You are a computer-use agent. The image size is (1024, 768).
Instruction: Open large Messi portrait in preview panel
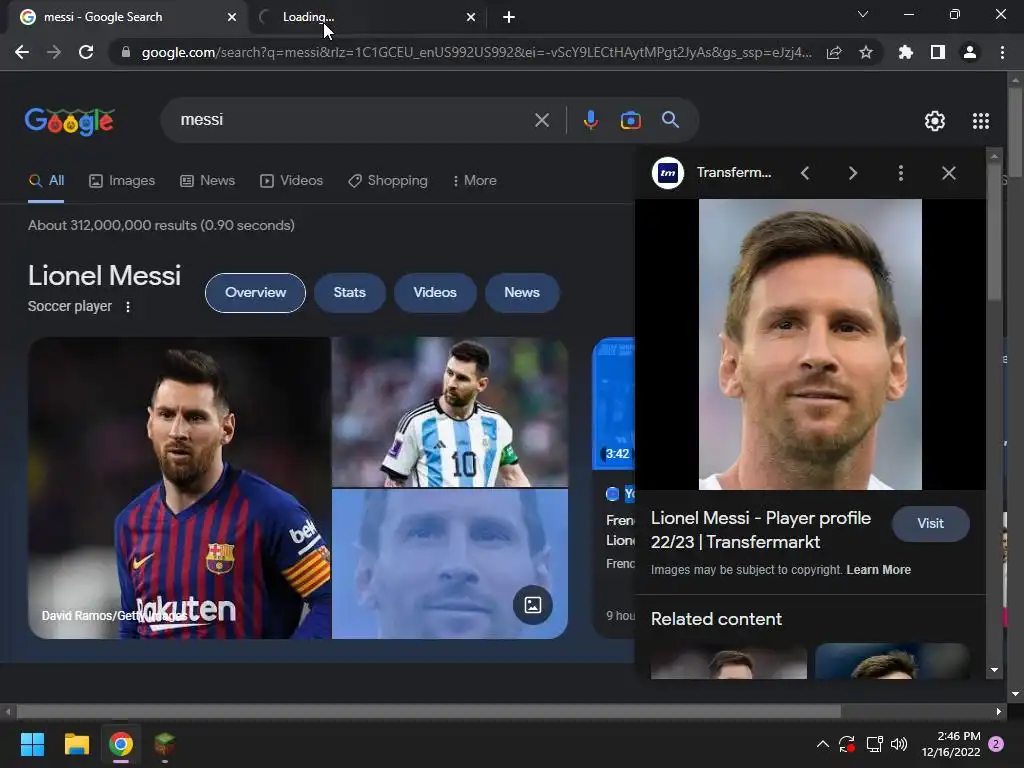(810, 344)
